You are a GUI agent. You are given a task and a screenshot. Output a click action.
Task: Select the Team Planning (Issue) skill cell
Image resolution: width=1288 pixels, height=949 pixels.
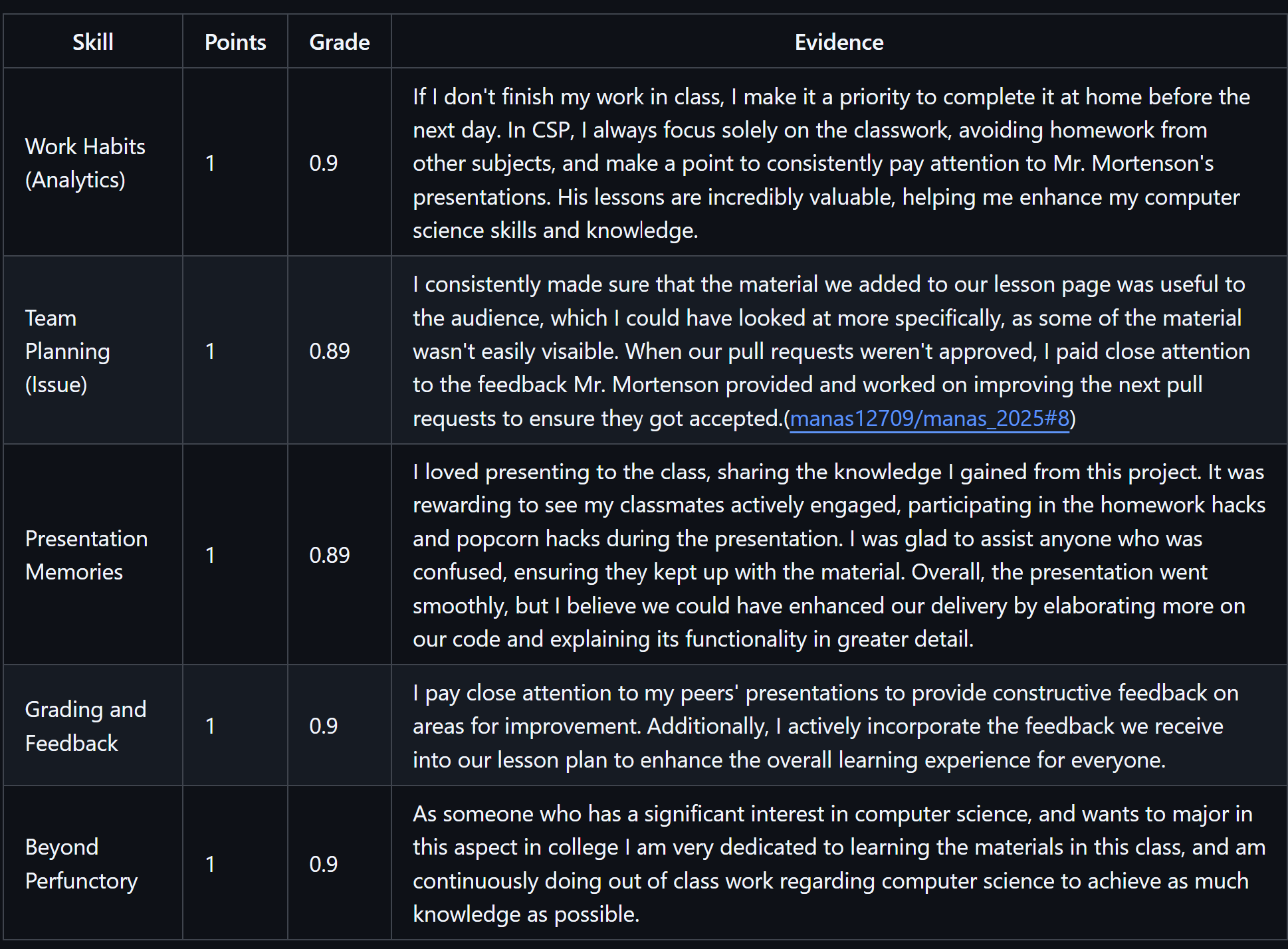coord(68,351)
